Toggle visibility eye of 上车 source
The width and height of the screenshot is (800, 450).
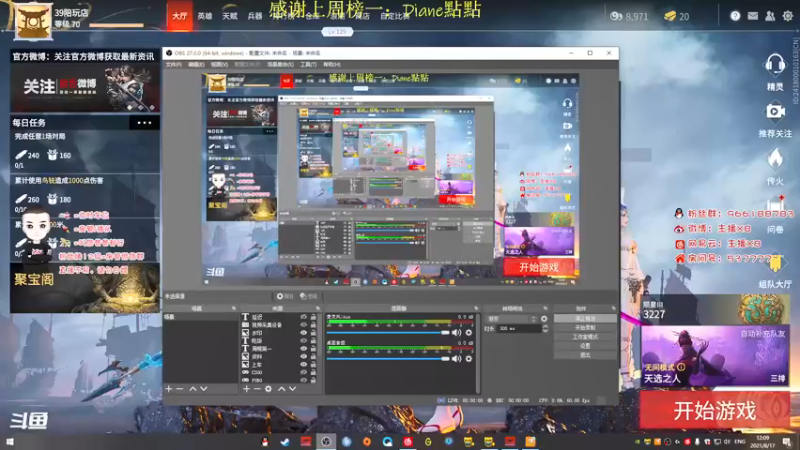click(304, 365)
